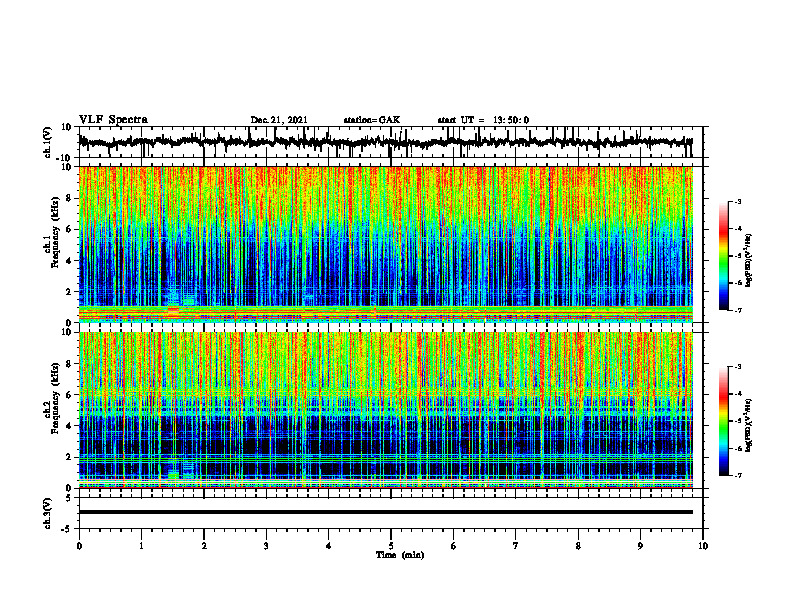Click the "start UT = 13:50:0" header text
The width and height of the screenshot is (792, 612).
pos(483,120)
